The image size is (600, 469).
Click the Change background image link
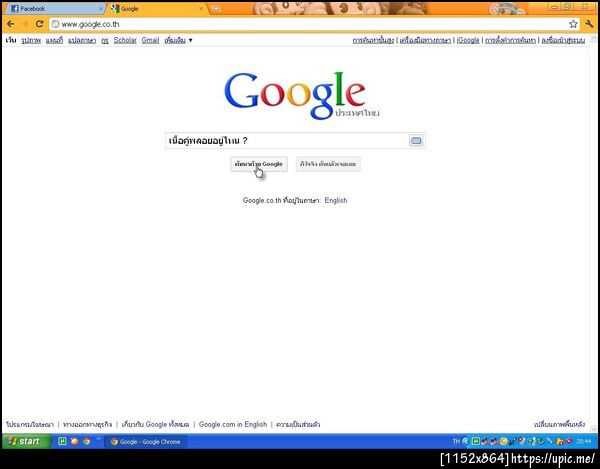559,424
